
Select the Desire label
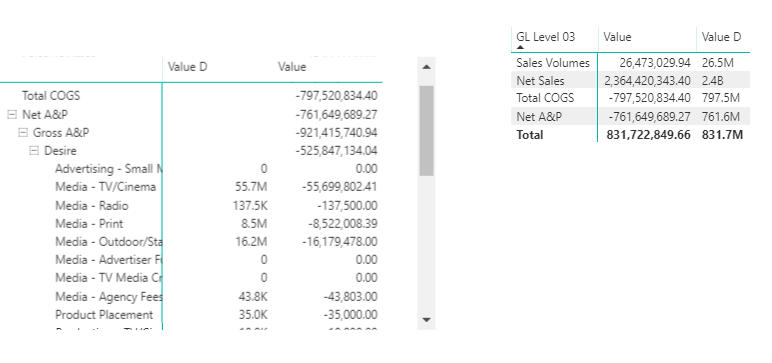click(60, 151)
